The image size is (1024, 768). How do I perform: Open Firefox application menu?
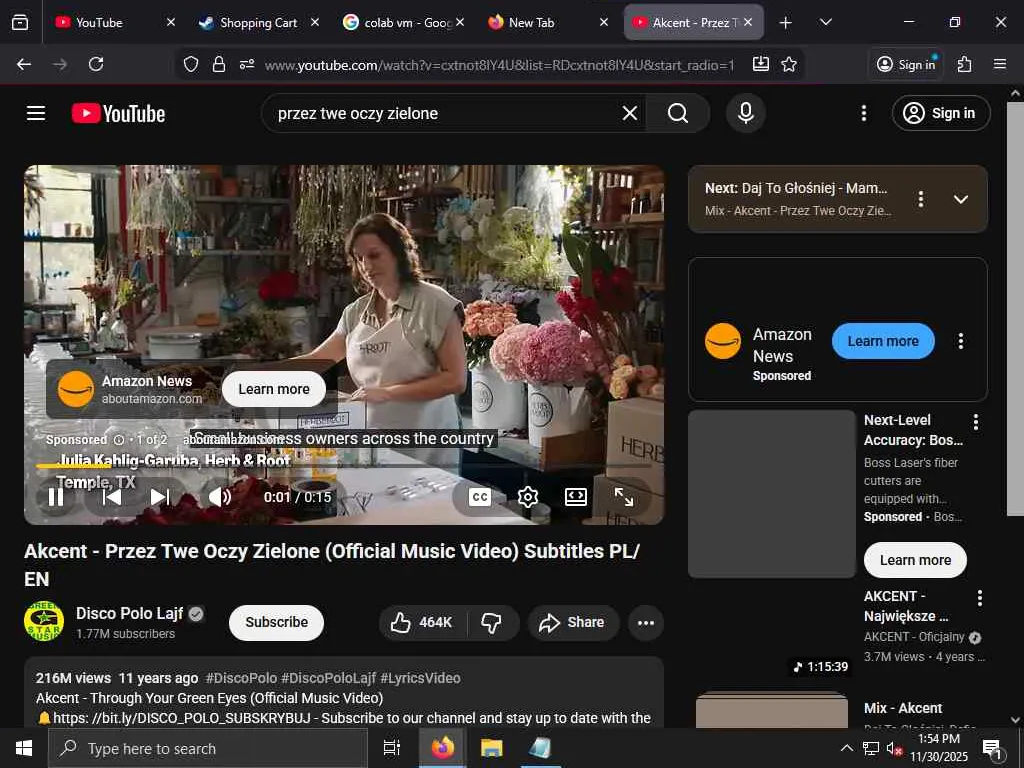click(999, 64)
